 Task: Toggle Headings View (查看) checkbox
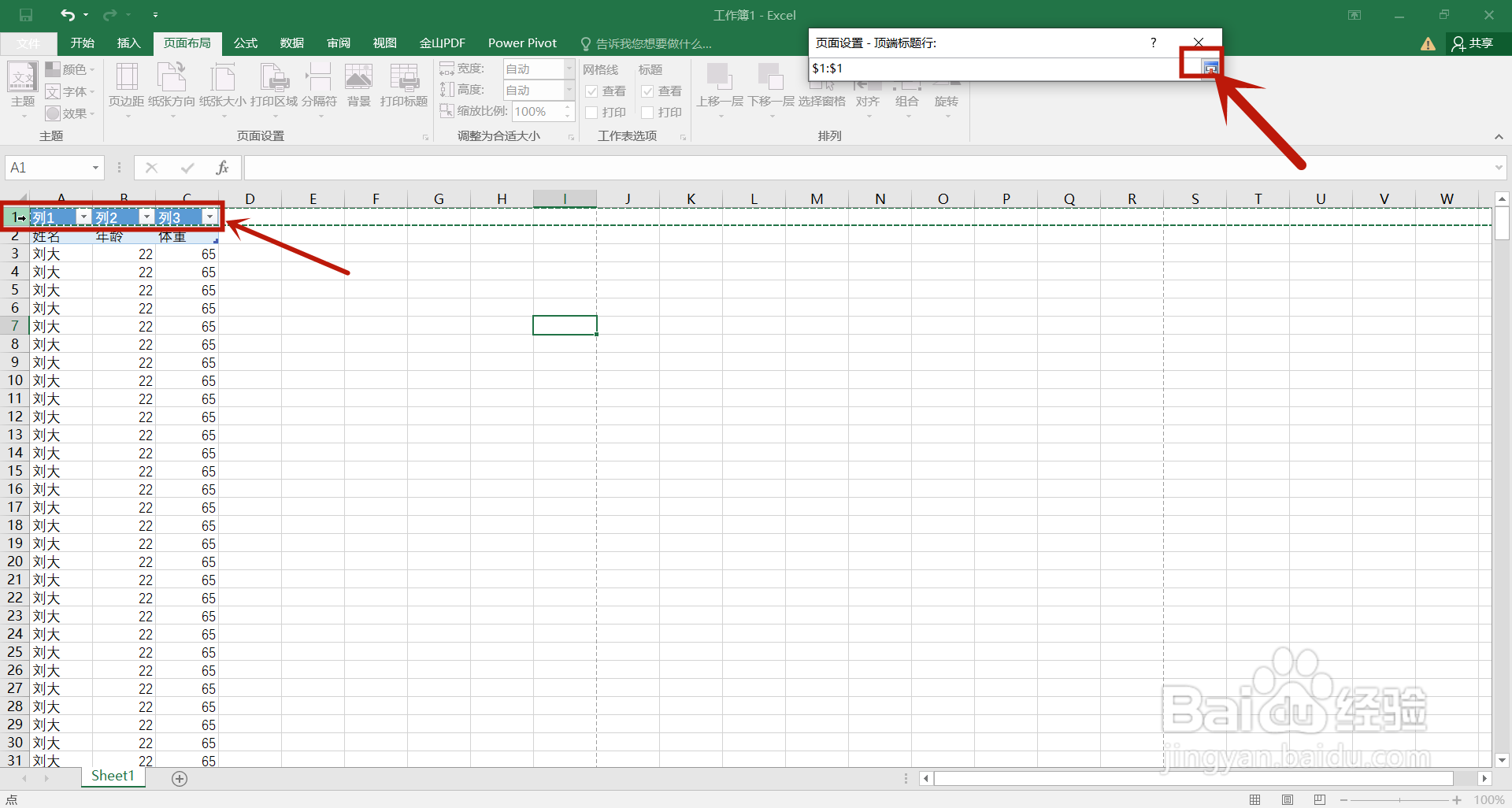point(647,91)
